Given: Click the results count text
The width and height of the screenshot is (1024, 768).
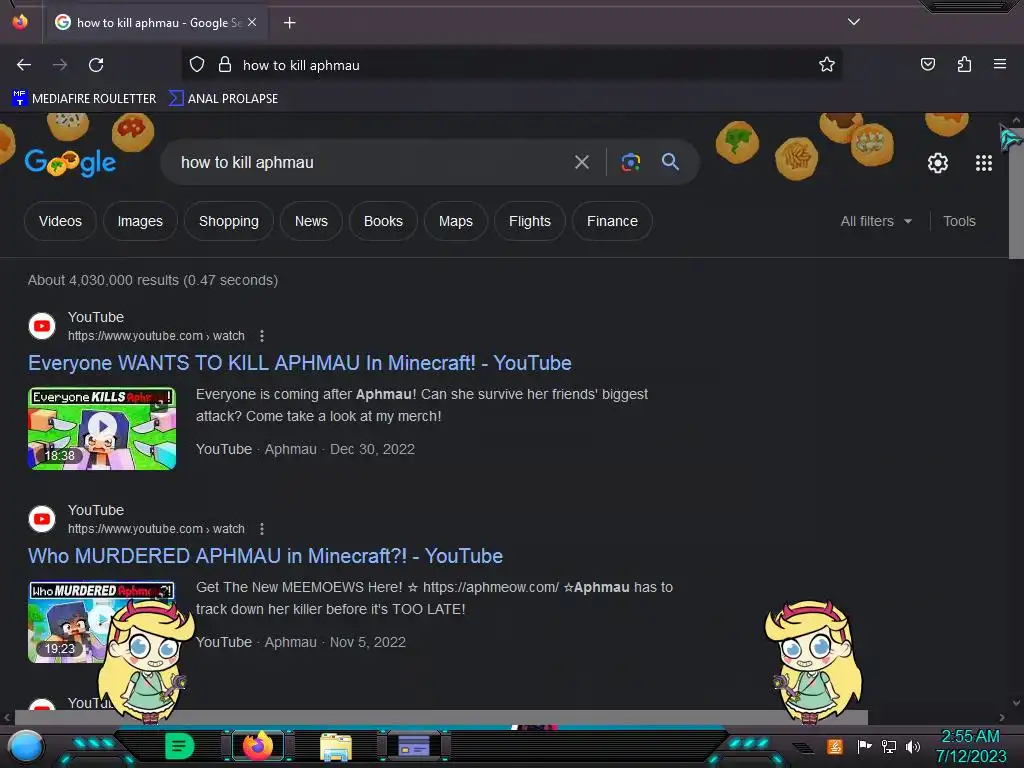Looking at the screenshot, I should pos(153,280).
